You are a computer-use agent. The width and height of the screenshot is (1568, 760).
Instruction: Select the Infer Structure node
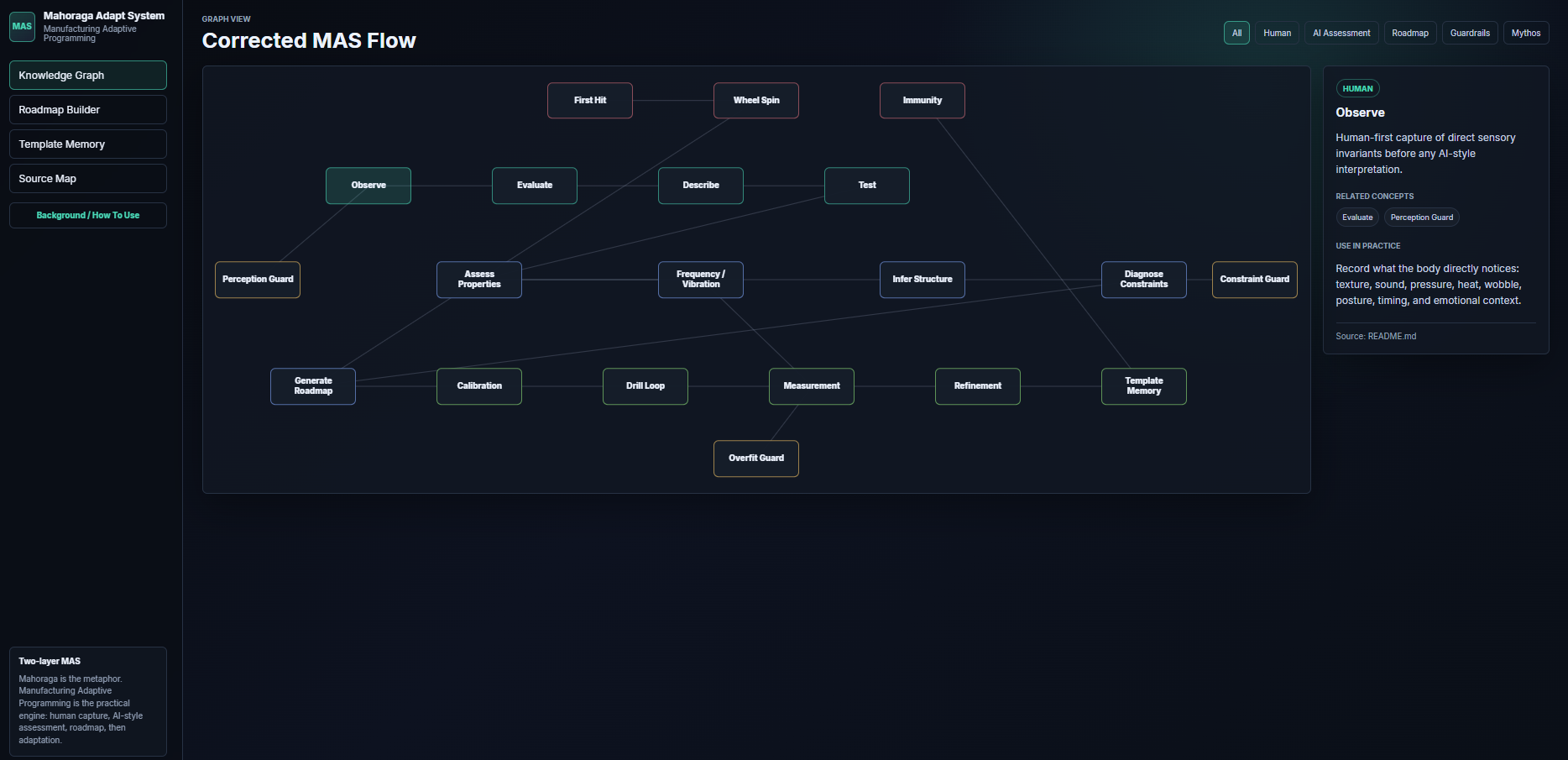tap(923, 279)
